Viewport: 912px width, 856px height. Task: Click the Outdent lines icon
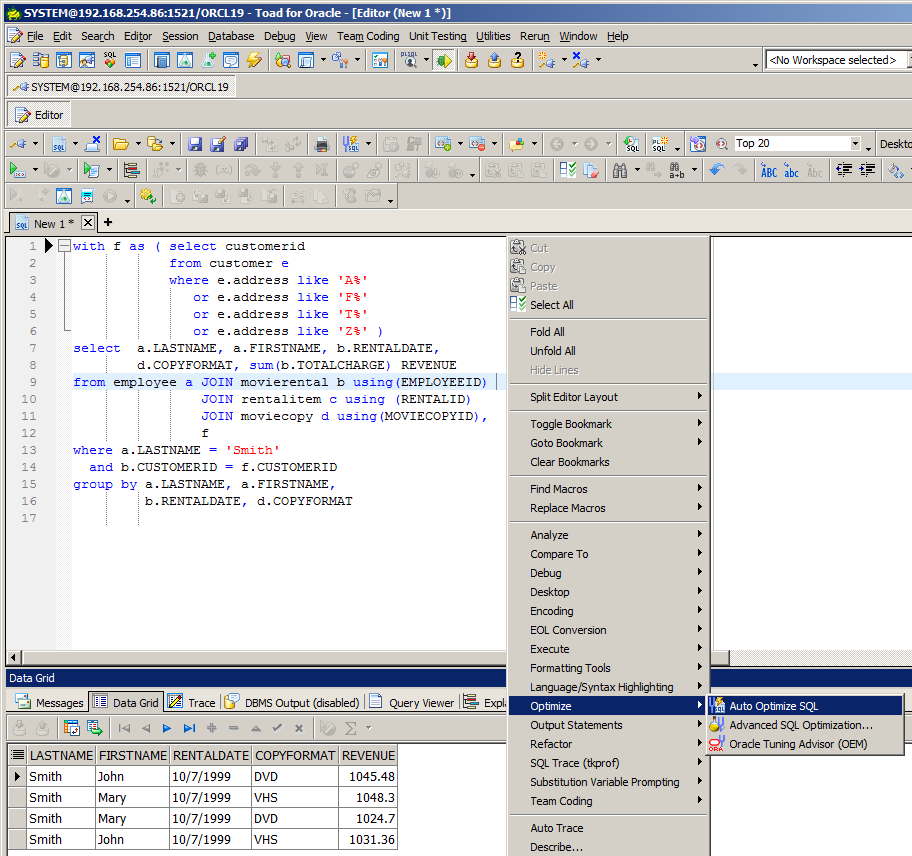(x=844, y=170)
